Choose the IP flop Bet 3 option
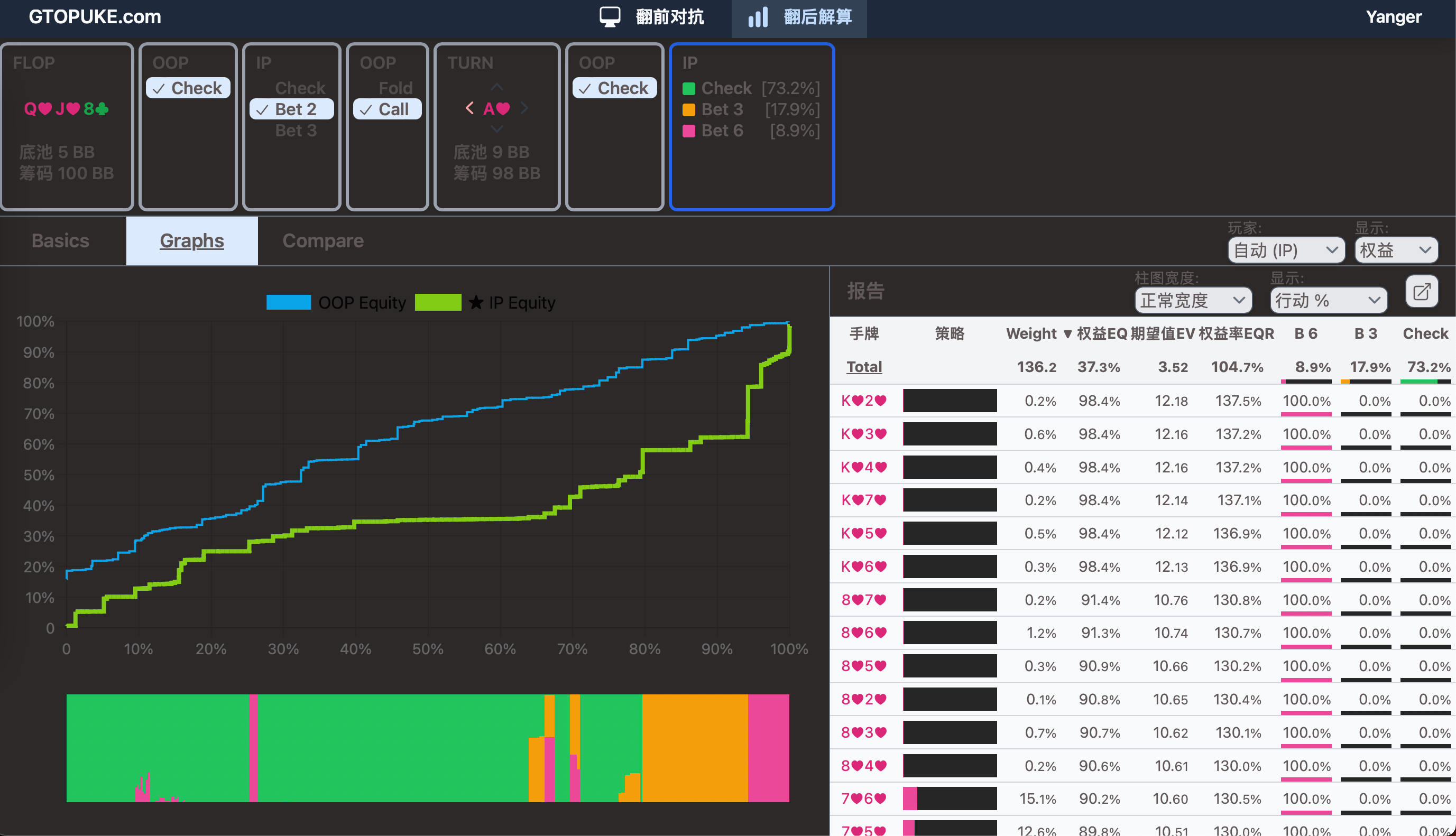 coord(296,131)
